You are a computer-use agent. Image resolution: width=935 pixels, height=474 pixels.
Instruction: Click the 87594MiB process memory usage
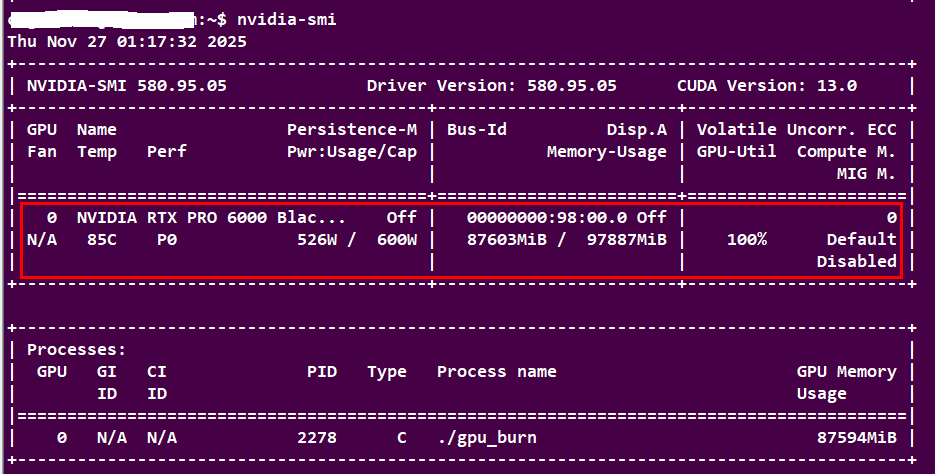click(857, 438)
